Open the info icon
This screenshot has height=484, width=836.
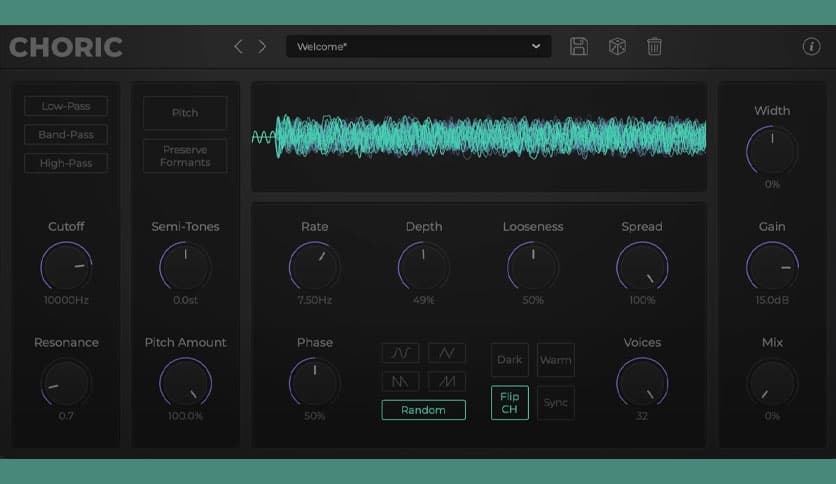point(811,46)
